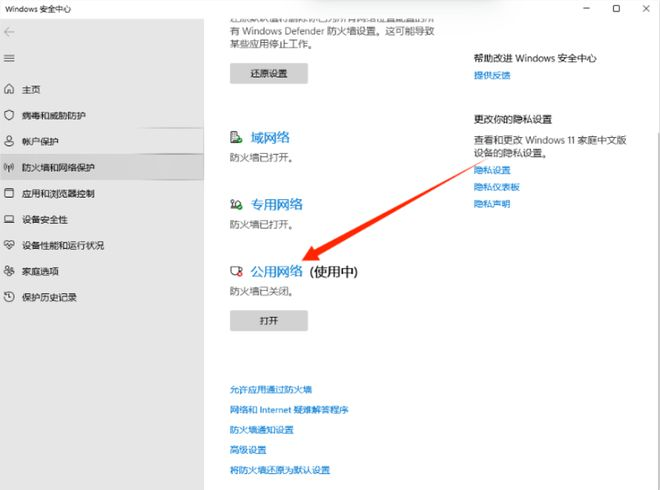Click the 防火墙已关闭 status text
Image resolution: width=660 pixels, height=490 pixels.
(261, 291)
